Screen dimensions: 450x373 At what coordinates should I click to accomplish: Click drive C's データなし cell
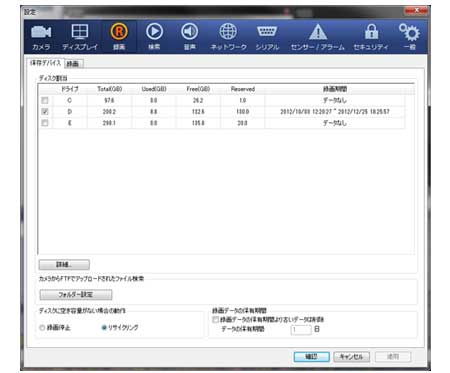335,100
